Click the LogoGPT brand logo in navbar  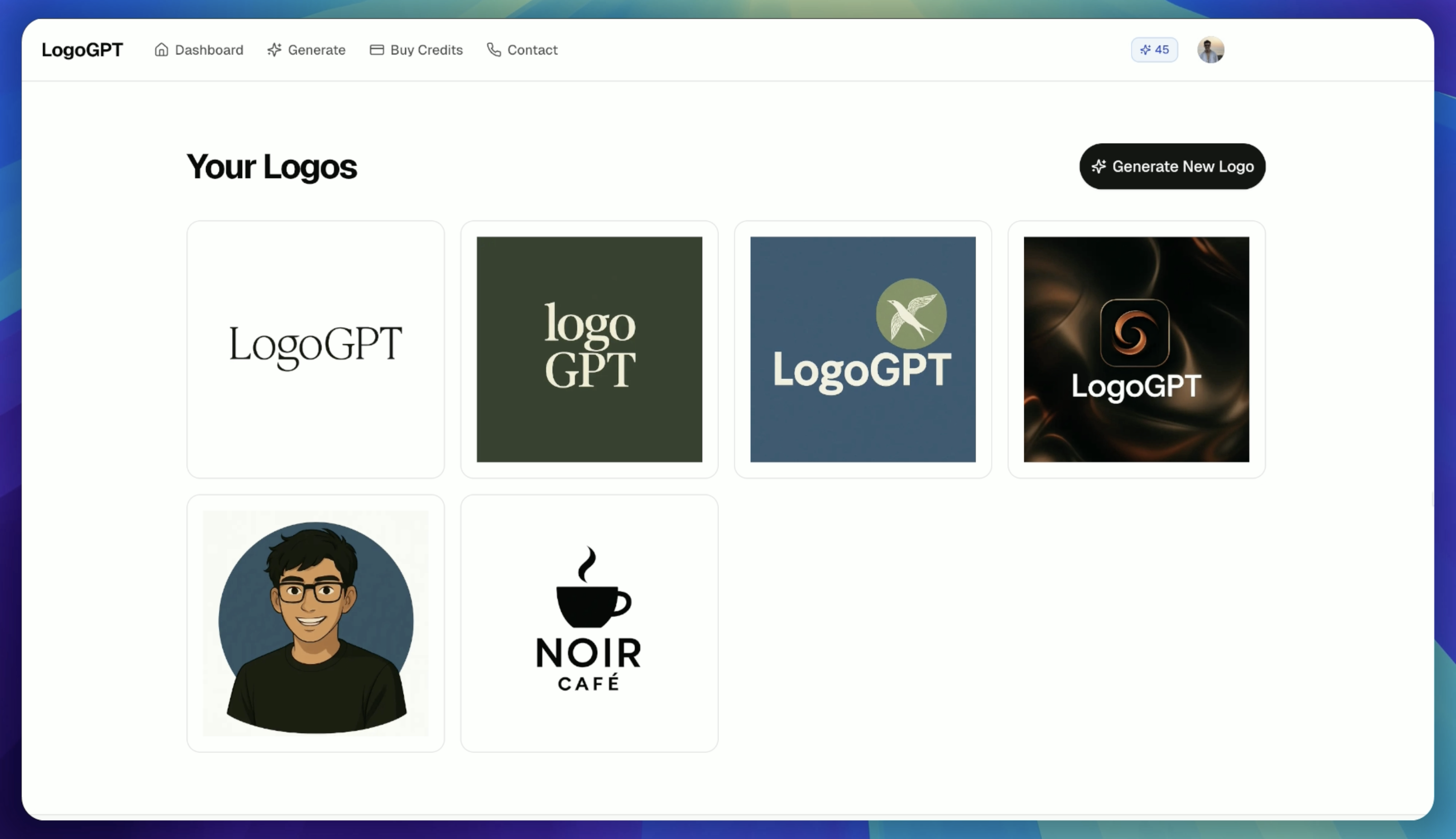click(x=82, y=49)
